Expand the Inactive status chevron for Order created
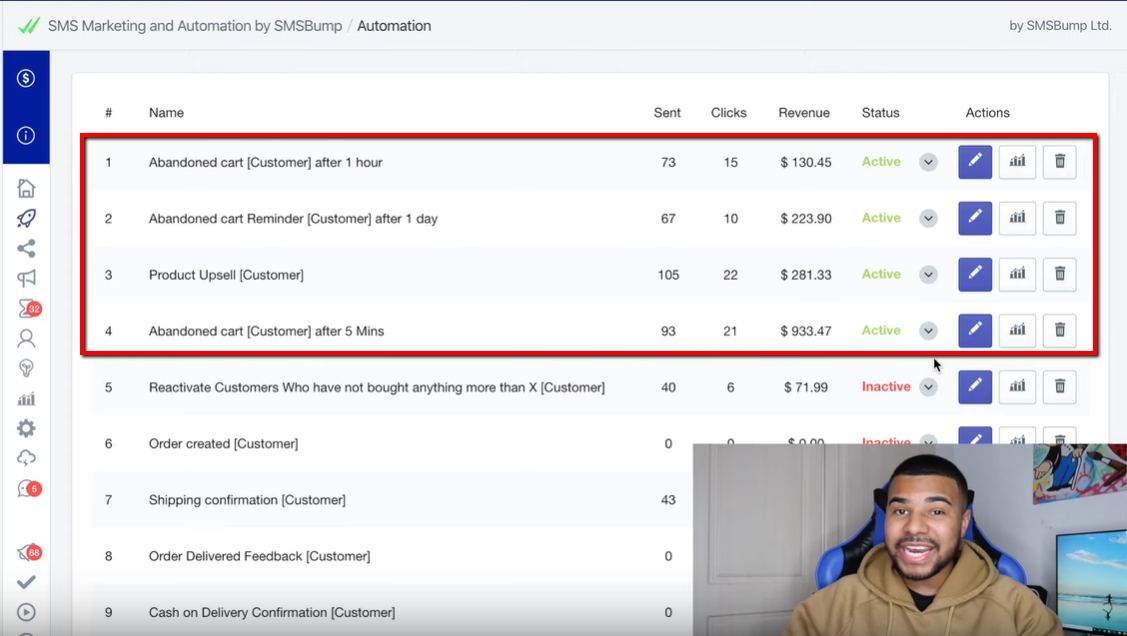1127x636 pixels. pyautogui.click(x=927, y=441)
